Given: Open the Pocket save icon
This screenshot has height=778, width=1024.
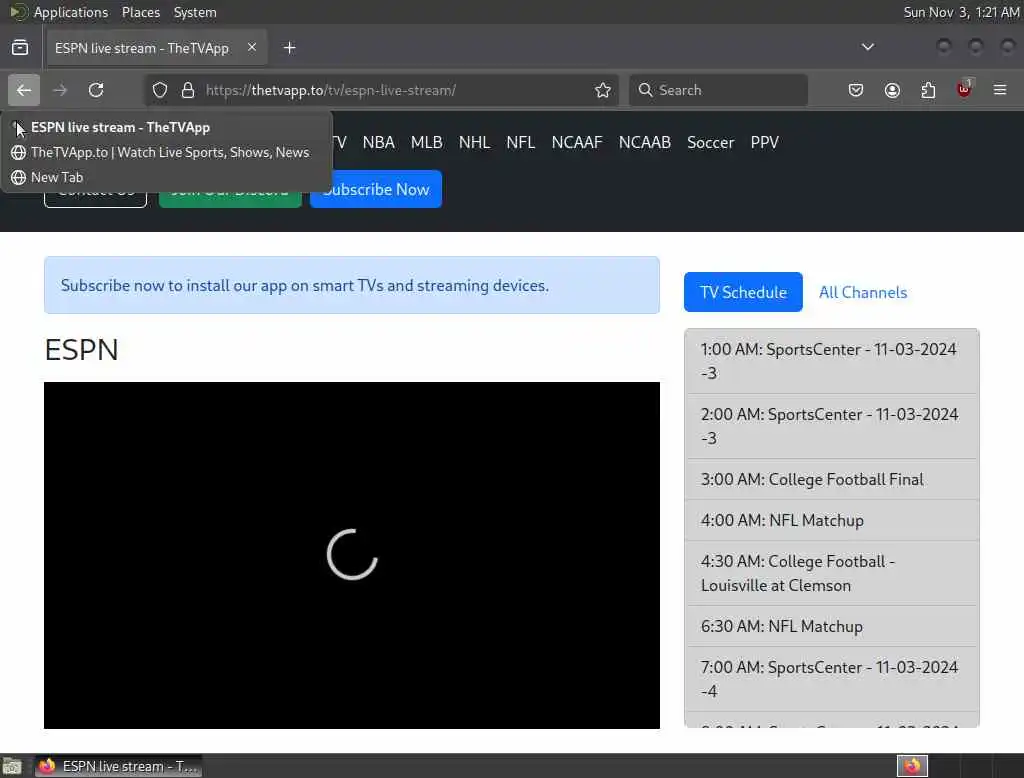Looking at the screenshot, I should (856, 90).
